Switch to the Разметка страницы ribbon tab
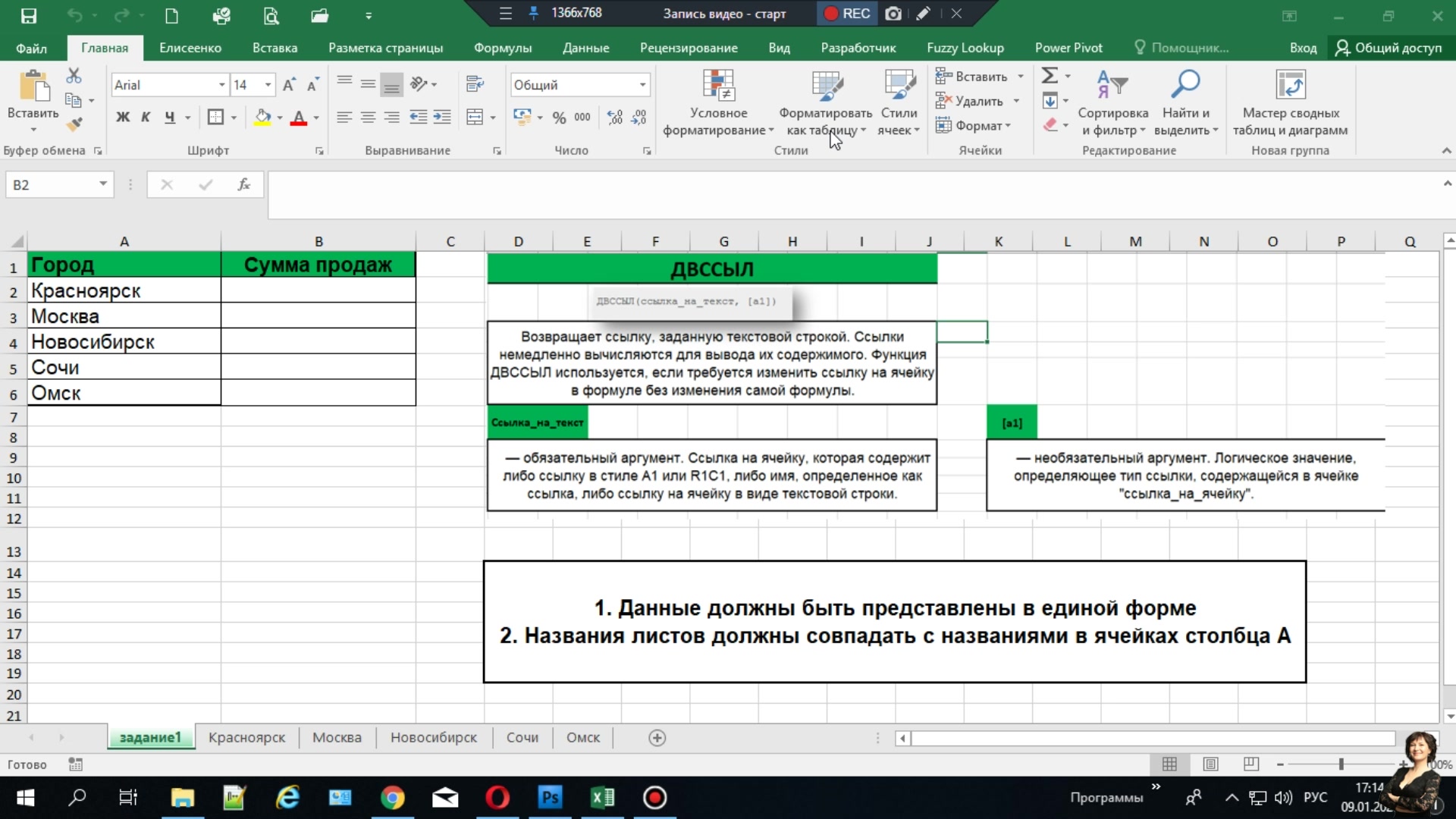Screen dimensions: 1456x819 (x=385, y=47)
